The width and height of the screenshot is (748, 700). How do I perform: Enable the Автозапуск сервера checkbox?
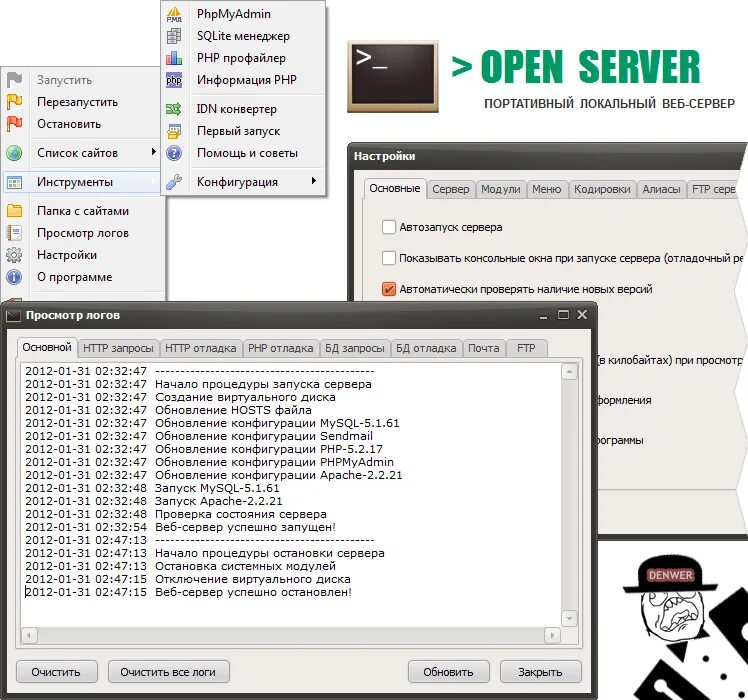(x=389, y=227)
